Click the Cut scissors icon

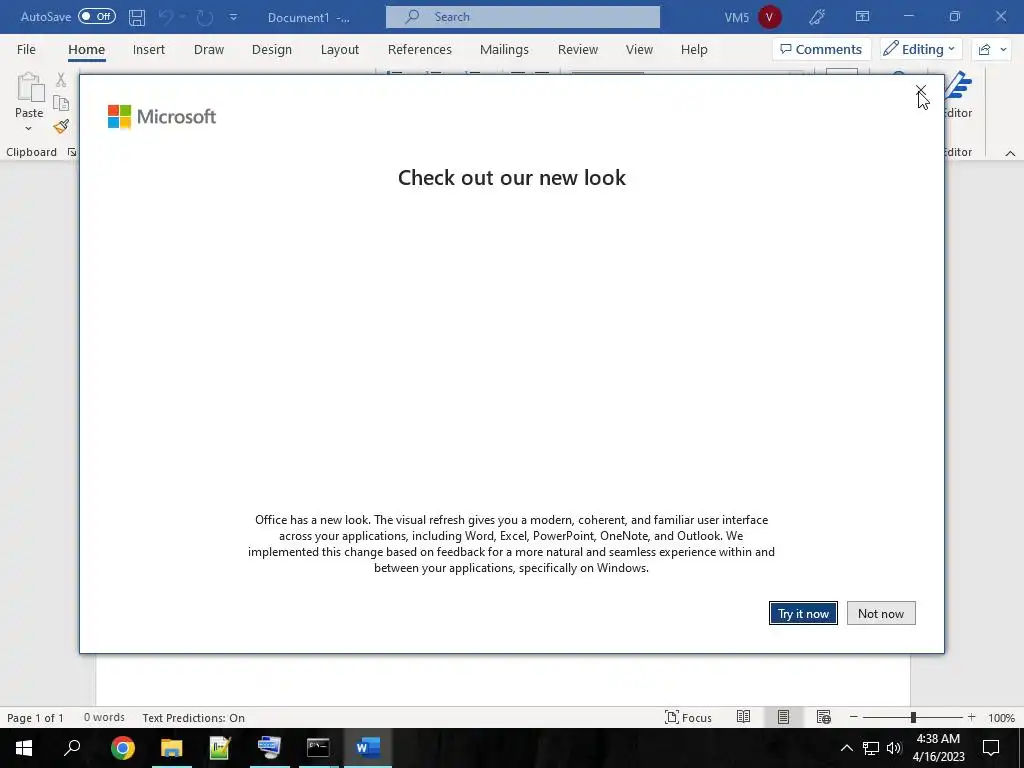61,80
